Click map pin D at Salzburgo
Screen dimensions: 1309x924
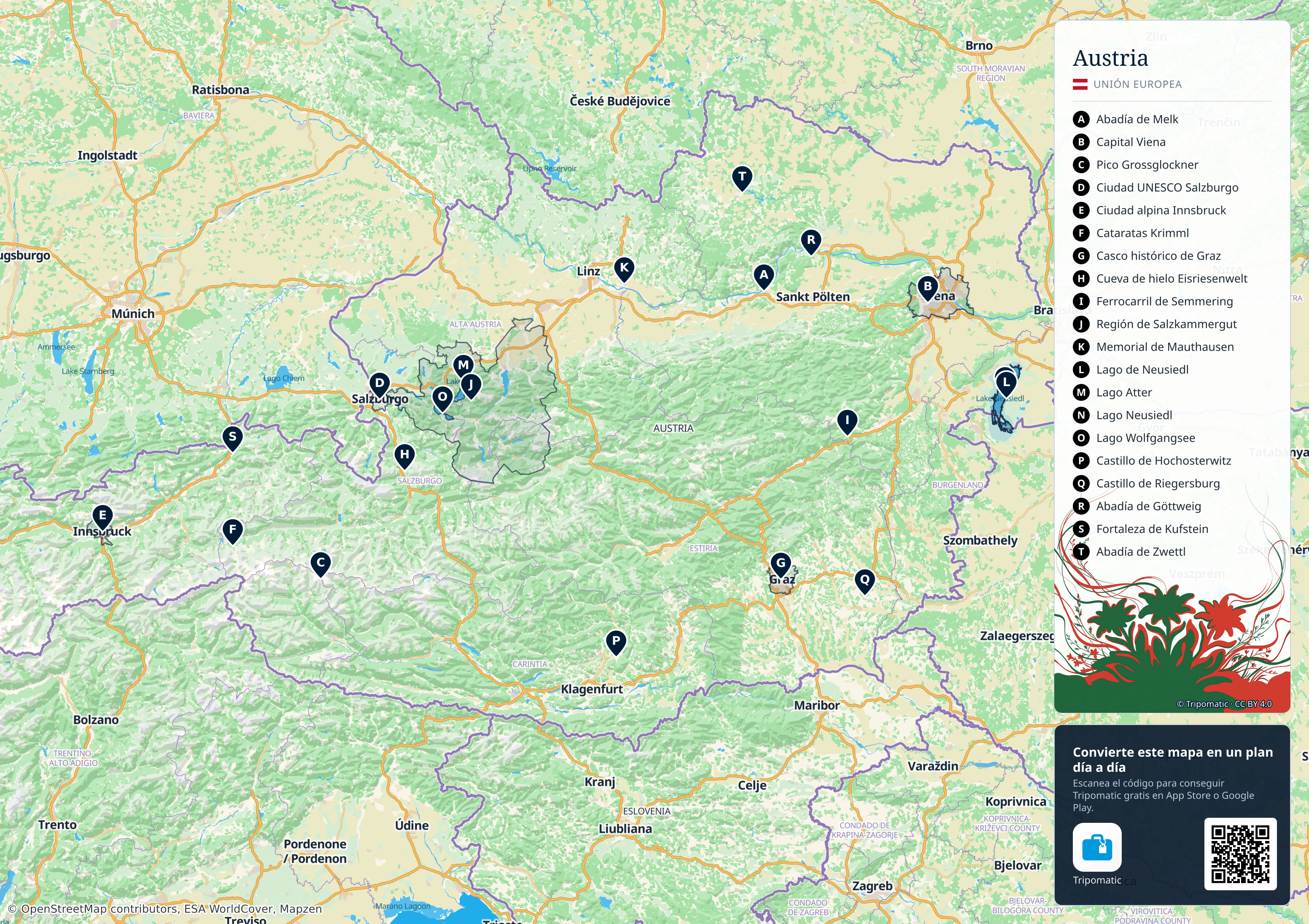(x=379, y=385)
